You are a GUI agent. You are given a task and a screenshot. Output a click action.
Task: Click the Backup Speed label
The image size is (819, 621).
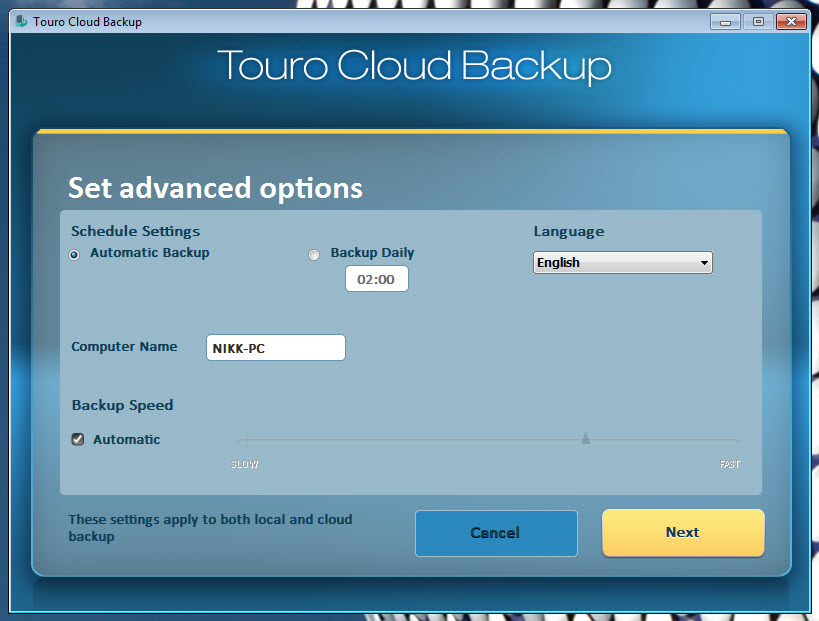point(122,405)
